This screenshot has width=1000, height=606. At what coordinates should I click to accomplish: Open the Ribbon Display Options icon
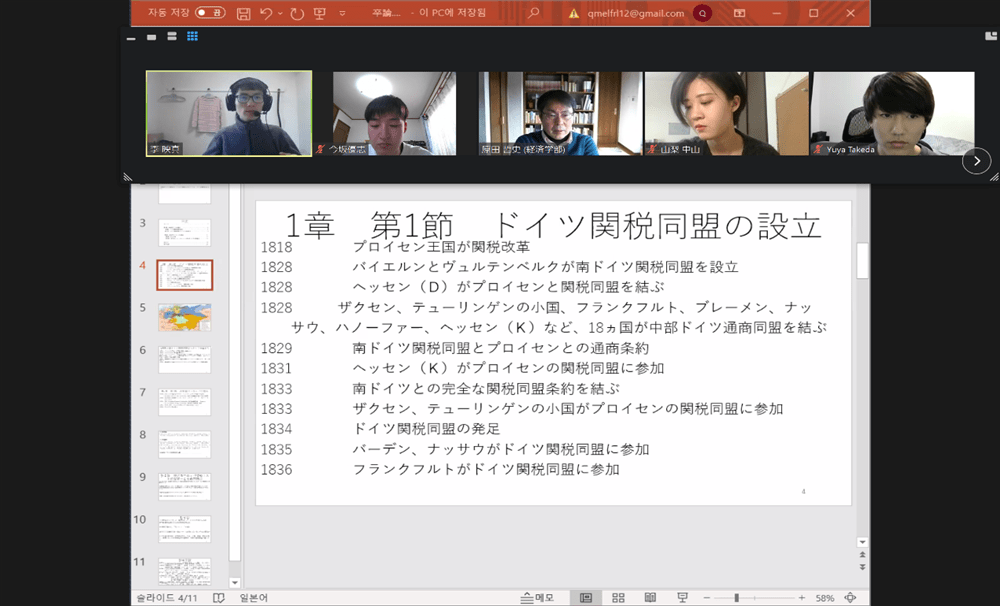coord(740,13)
